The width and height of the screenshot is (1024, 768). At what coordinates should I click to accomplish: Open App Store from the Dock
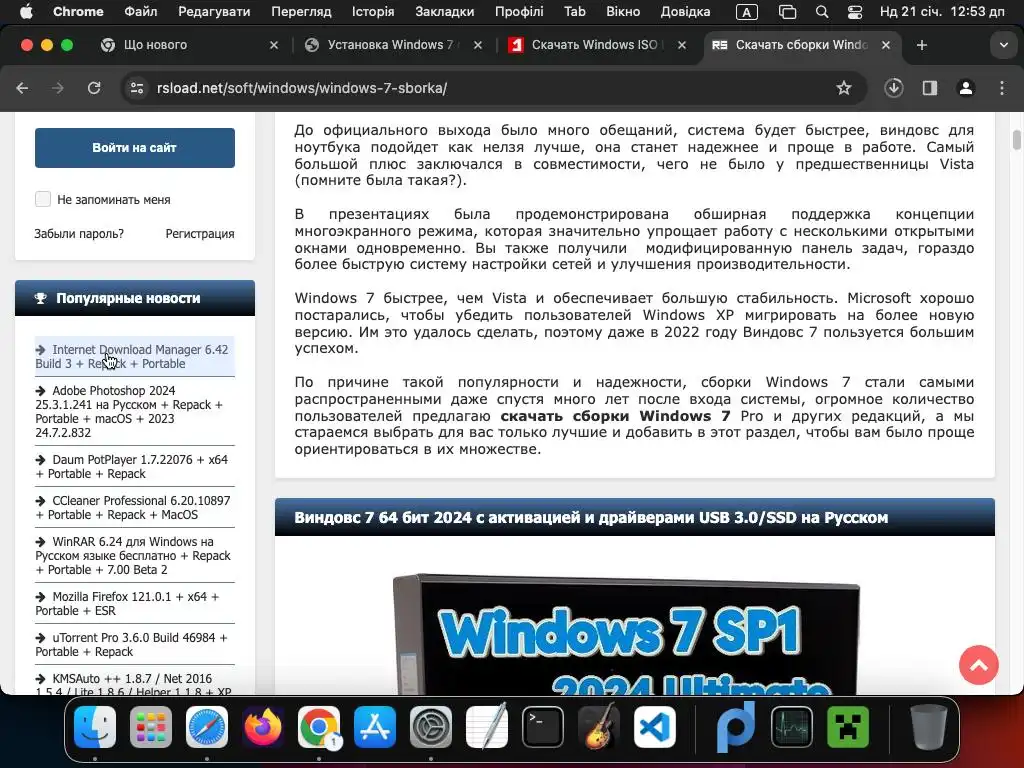375,727
